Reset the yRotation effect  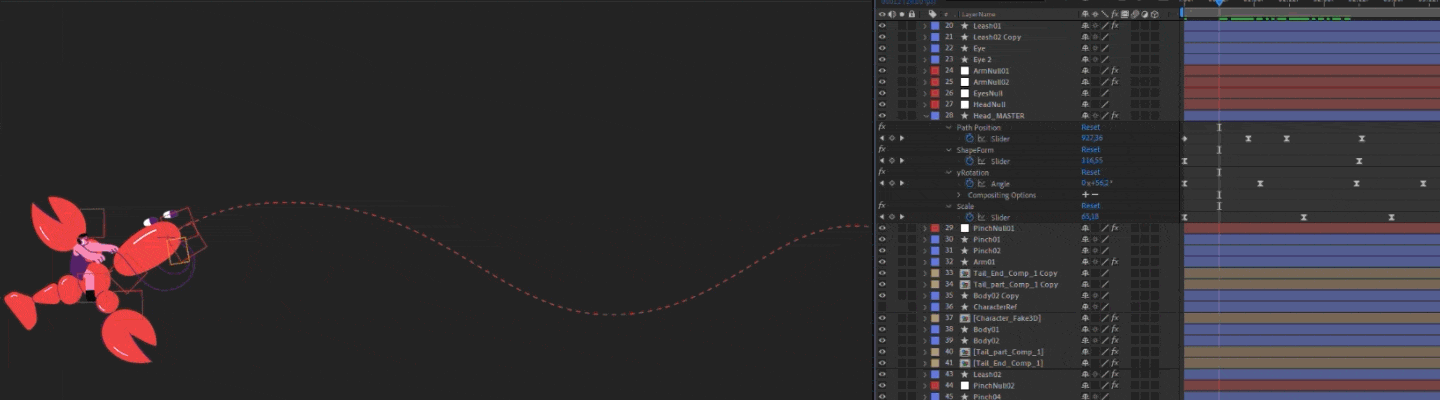click(x=1091, y=172)
